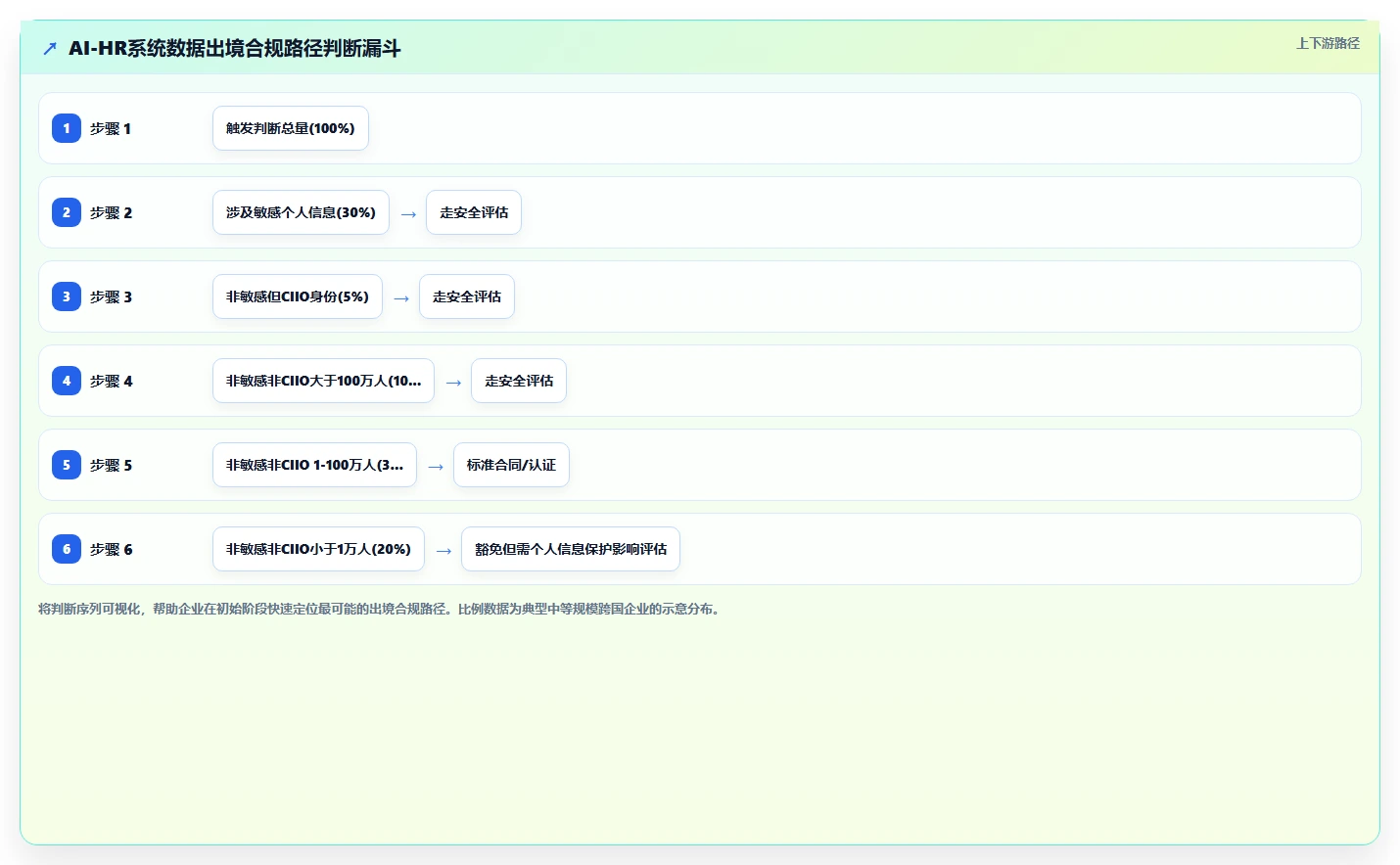
Task: Click the arrow after 涉及敏感个人信息(30%)
Action: click(x=408, y=214)
